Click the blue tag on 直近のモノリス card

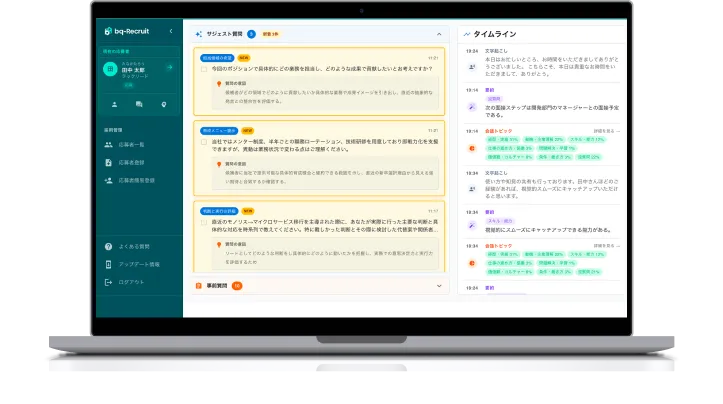tap(219, 211)
